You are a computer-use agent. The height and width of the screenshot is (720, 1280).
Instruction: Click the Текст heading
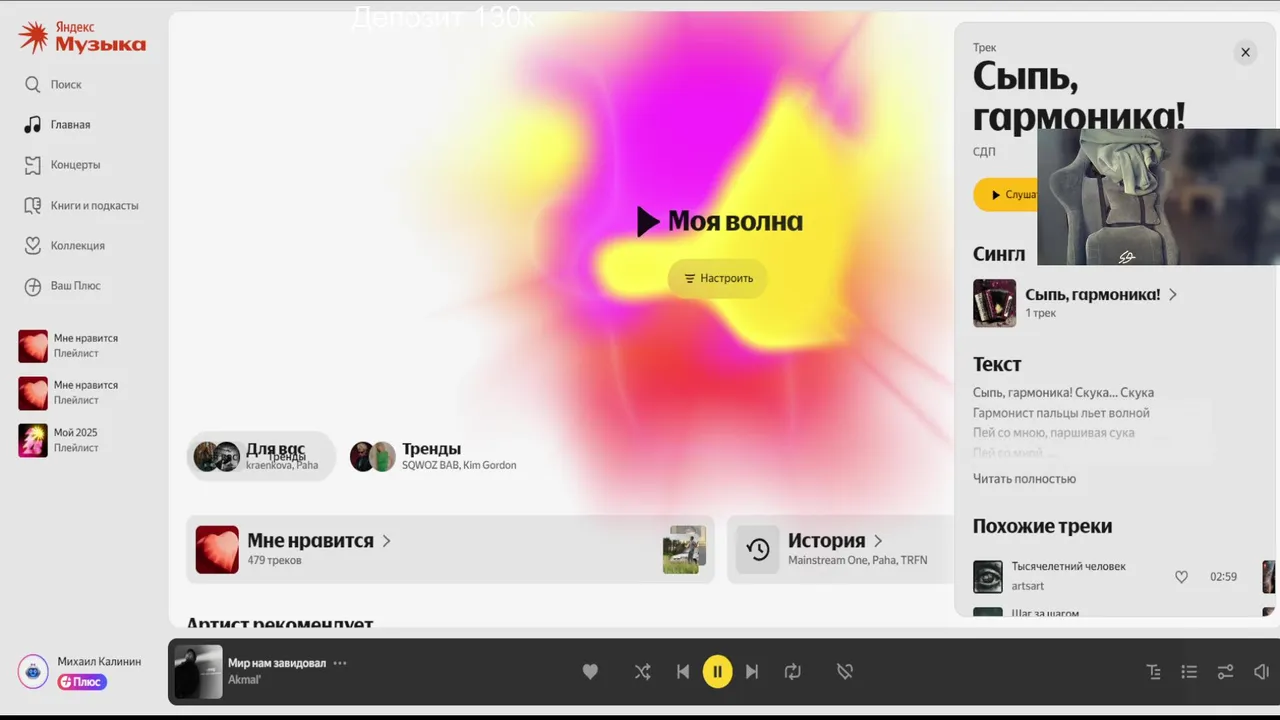click(997, 364)
